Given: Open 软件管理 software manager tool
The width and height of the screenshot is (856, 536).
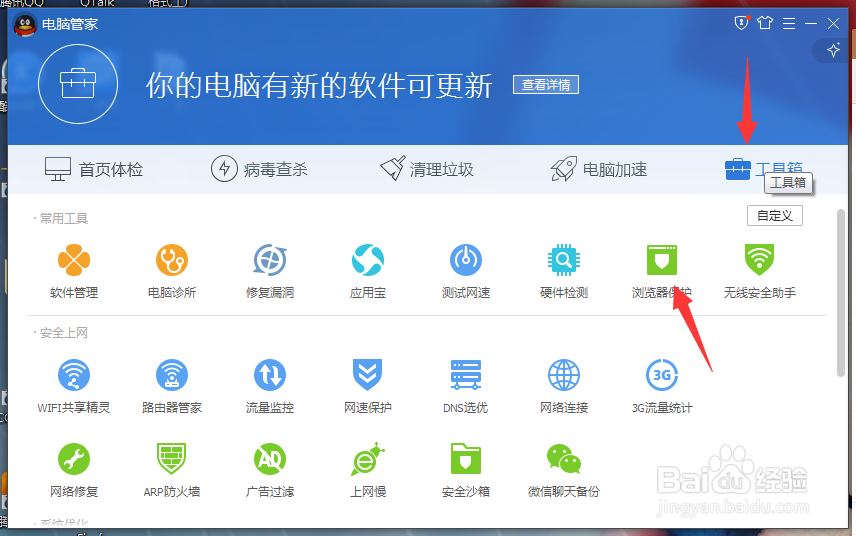Looking at the screenshot, I should point(74,271).
